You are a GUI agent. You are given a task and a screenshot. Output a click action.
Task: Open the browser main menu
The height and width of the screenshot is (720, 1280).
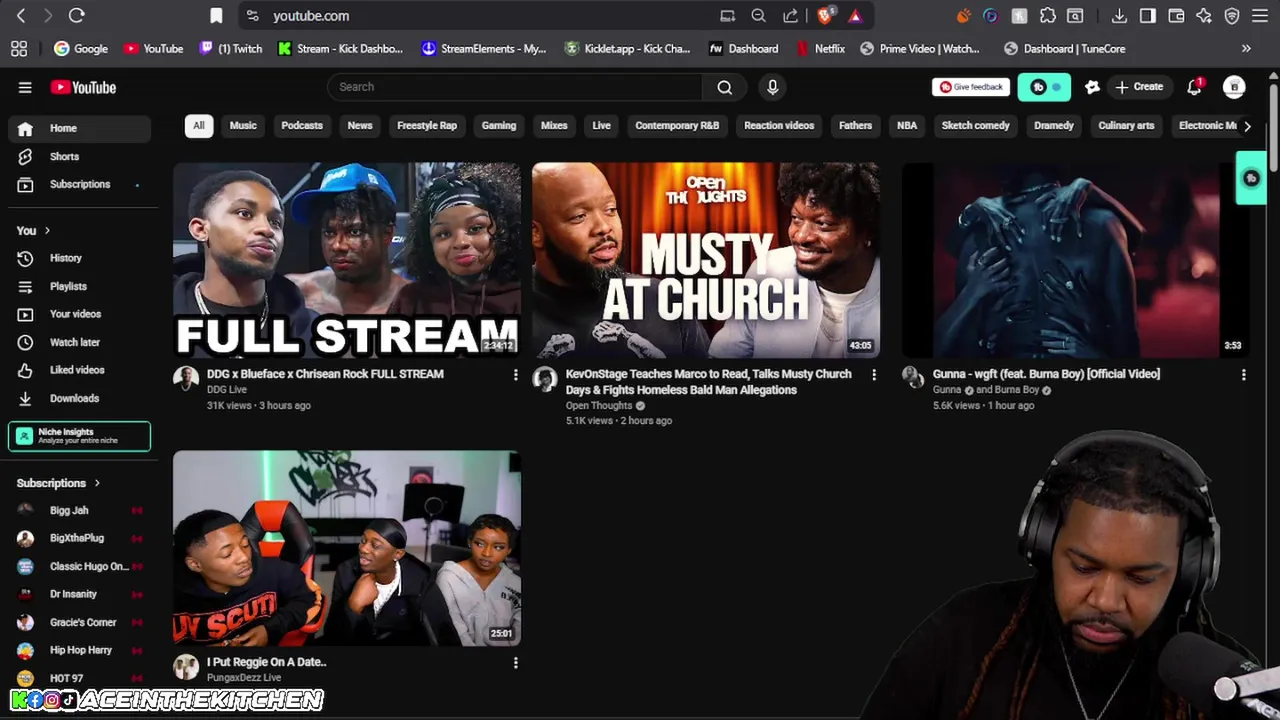coord(1260,16)
